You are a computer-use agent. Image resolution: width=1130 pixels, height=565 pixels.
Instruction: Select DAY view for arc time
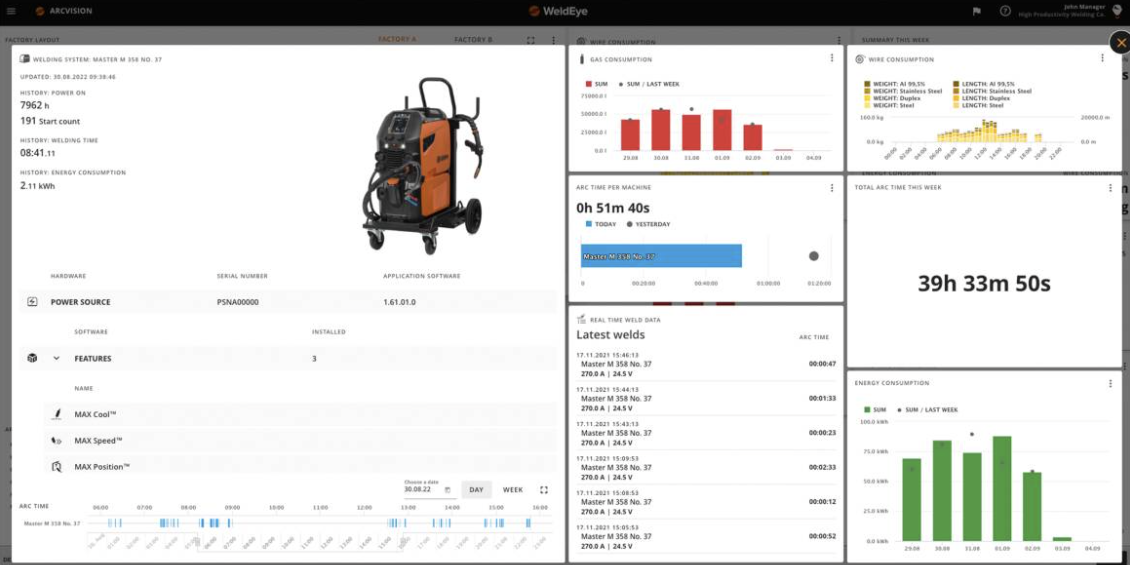point(476,490)
